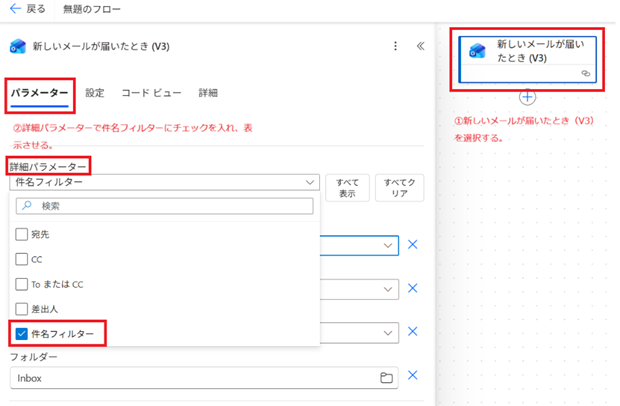Open the コード ビュー tab
620x406 pixels.
point(151,93)
